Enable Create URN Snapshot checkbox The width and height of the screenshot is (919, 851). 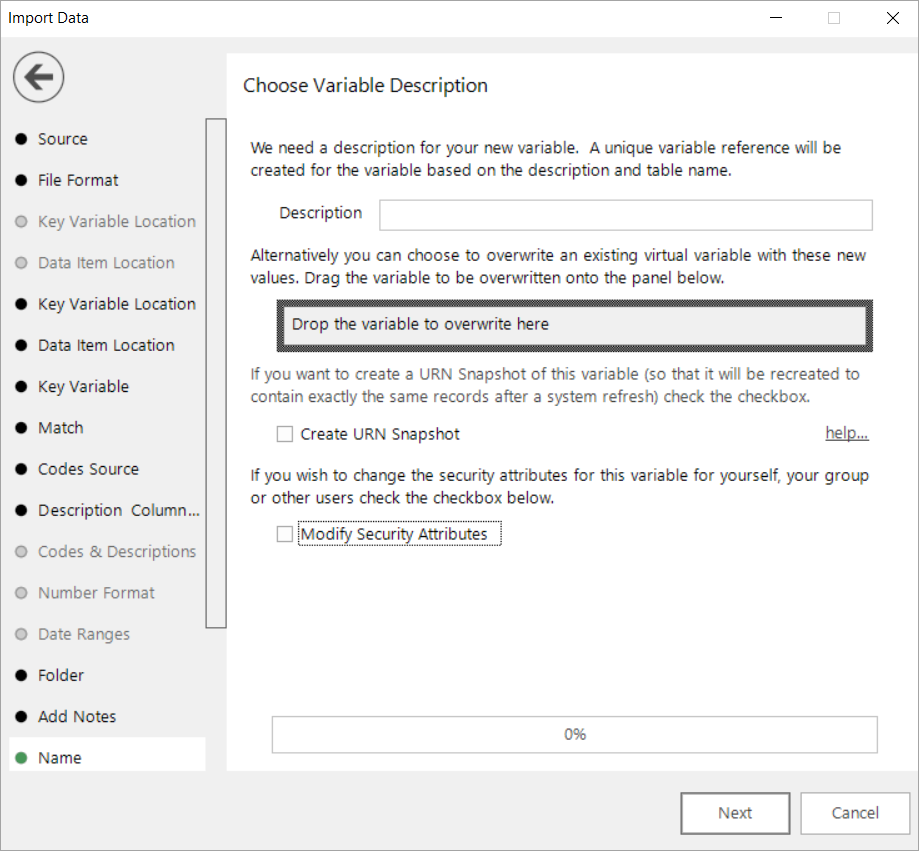[285, 434]
